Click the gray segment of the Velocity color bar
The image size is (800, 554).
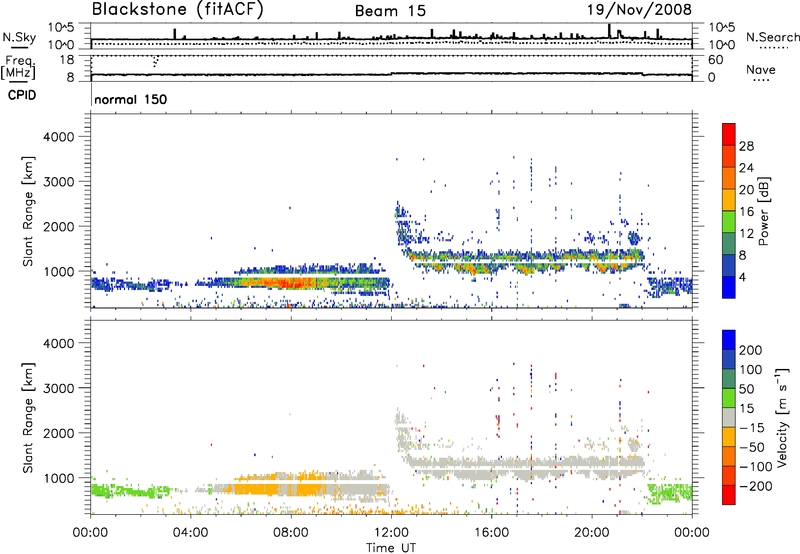point(729,418)
